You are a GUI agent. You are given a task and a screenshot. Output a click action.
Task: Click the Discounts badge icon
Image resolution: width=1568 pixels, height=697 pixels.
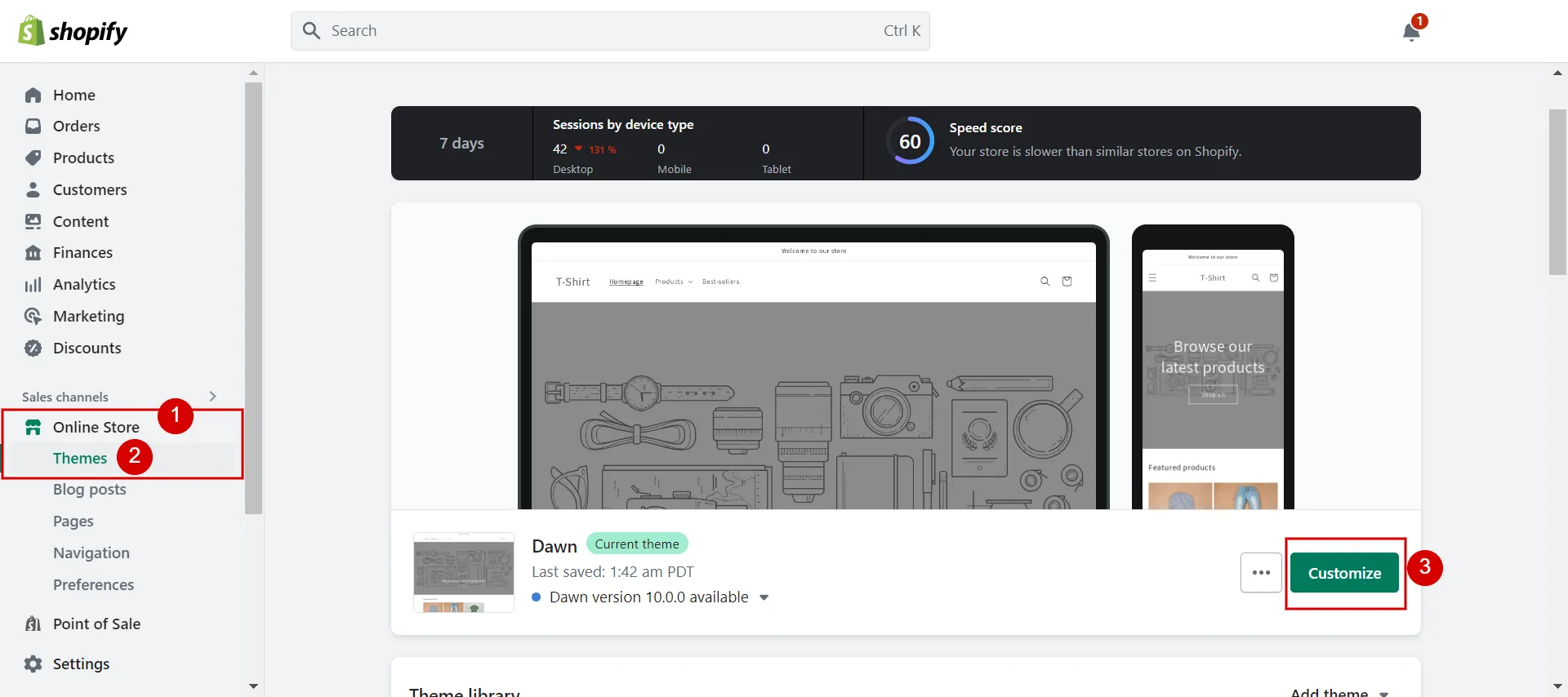tap(33, 348)
